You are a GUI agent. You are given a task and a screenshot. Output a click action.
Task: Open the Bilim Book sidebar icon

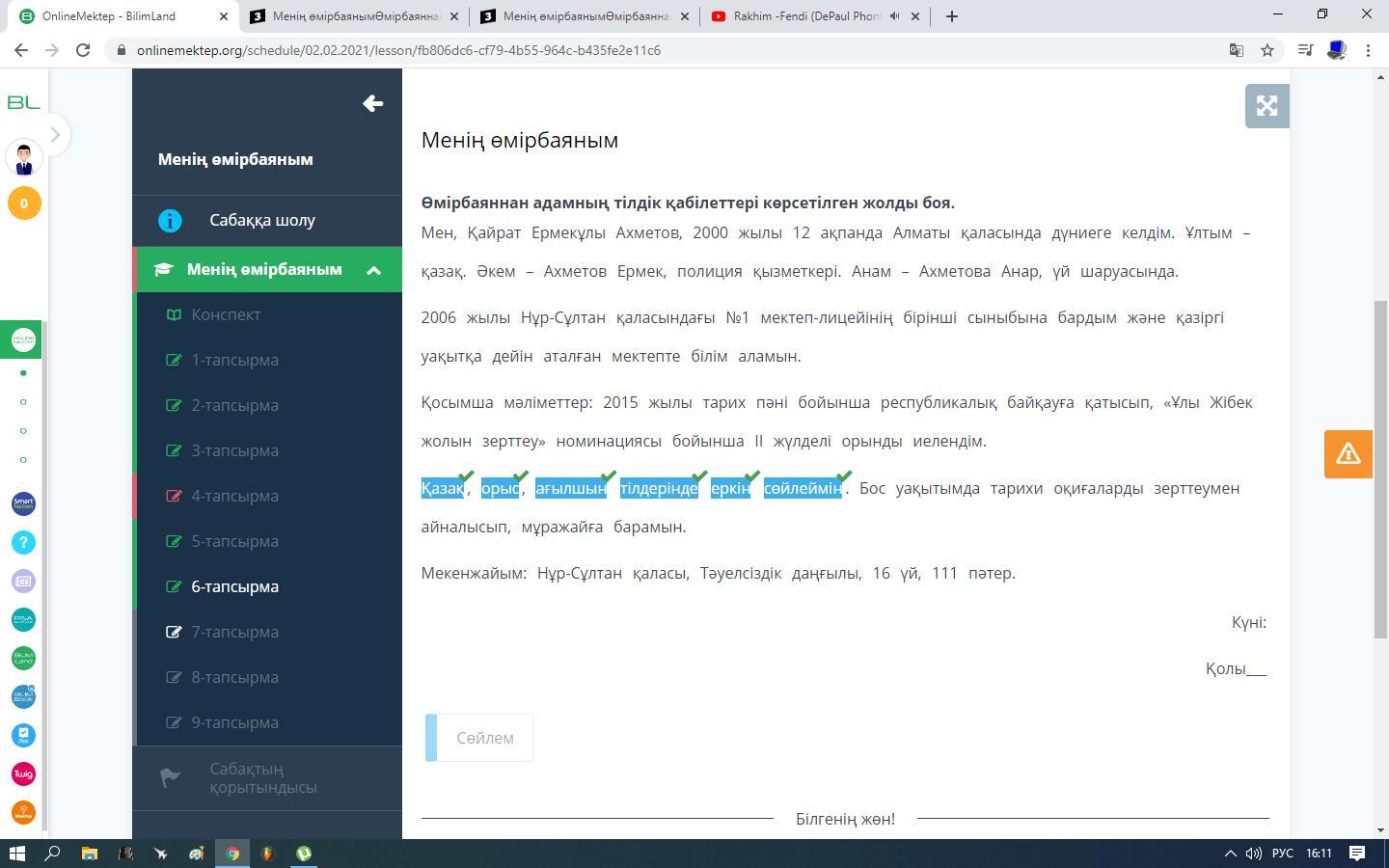point(23,696)
